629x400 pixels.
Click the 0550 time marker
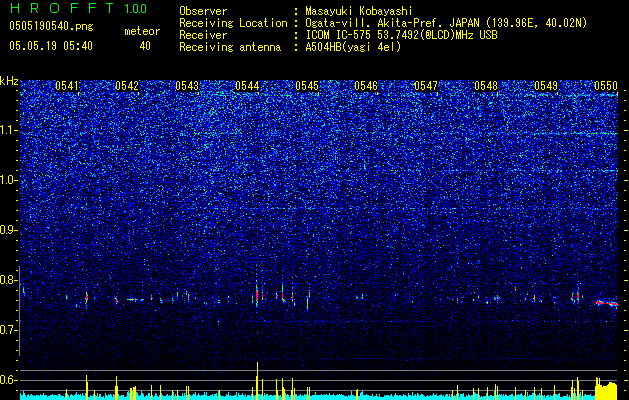click(x=606, y=86)
